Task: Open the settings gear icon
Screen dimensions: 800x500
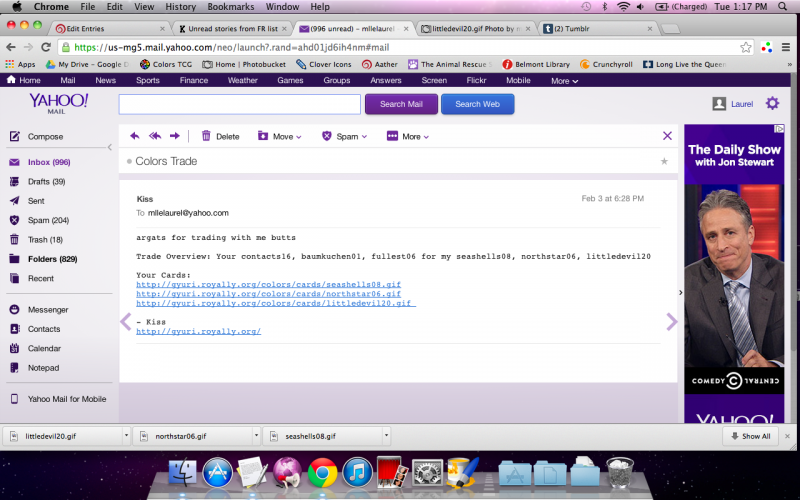Action: [772, 104]
